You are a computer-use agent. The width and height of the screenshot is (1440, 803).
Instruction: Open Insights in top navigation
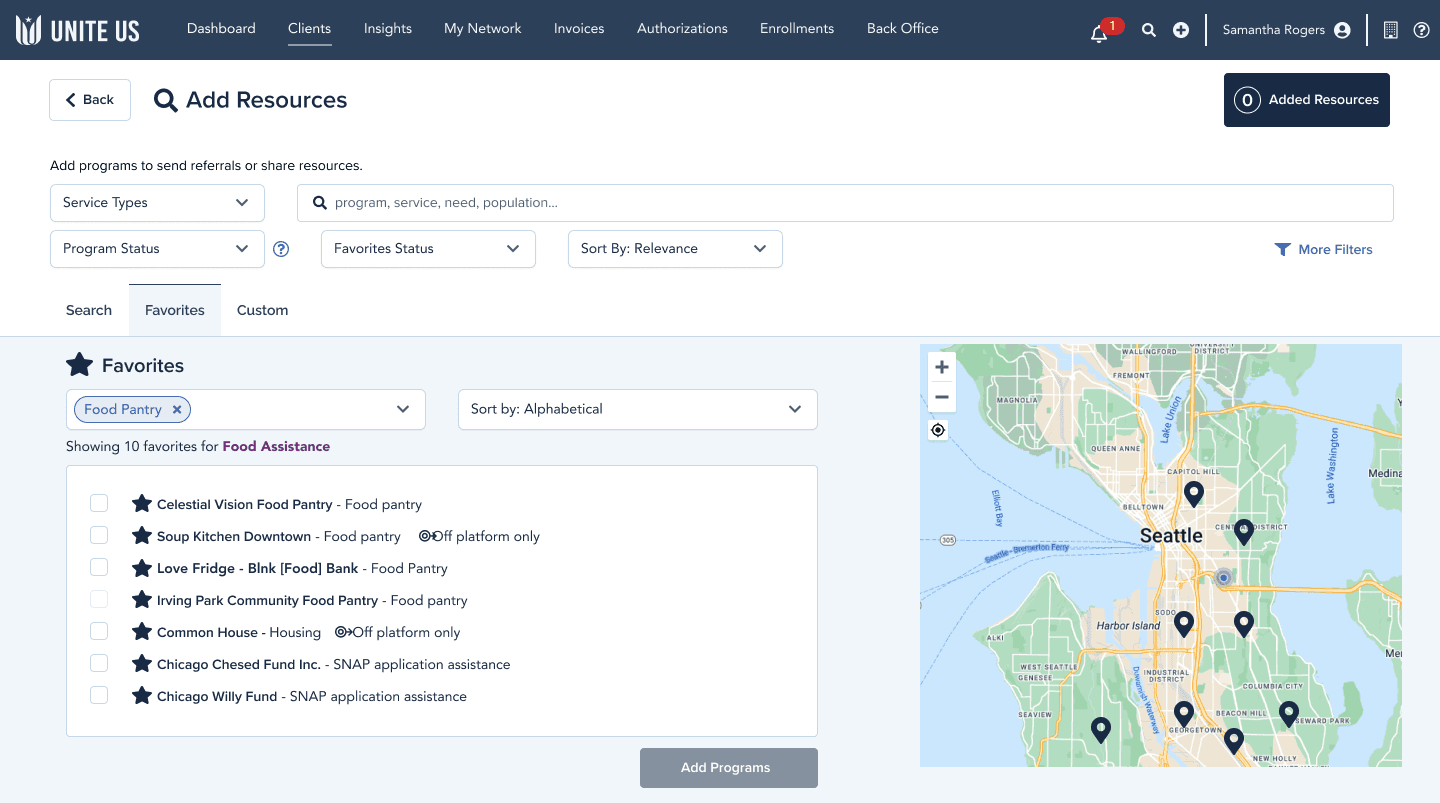(388, 28)
